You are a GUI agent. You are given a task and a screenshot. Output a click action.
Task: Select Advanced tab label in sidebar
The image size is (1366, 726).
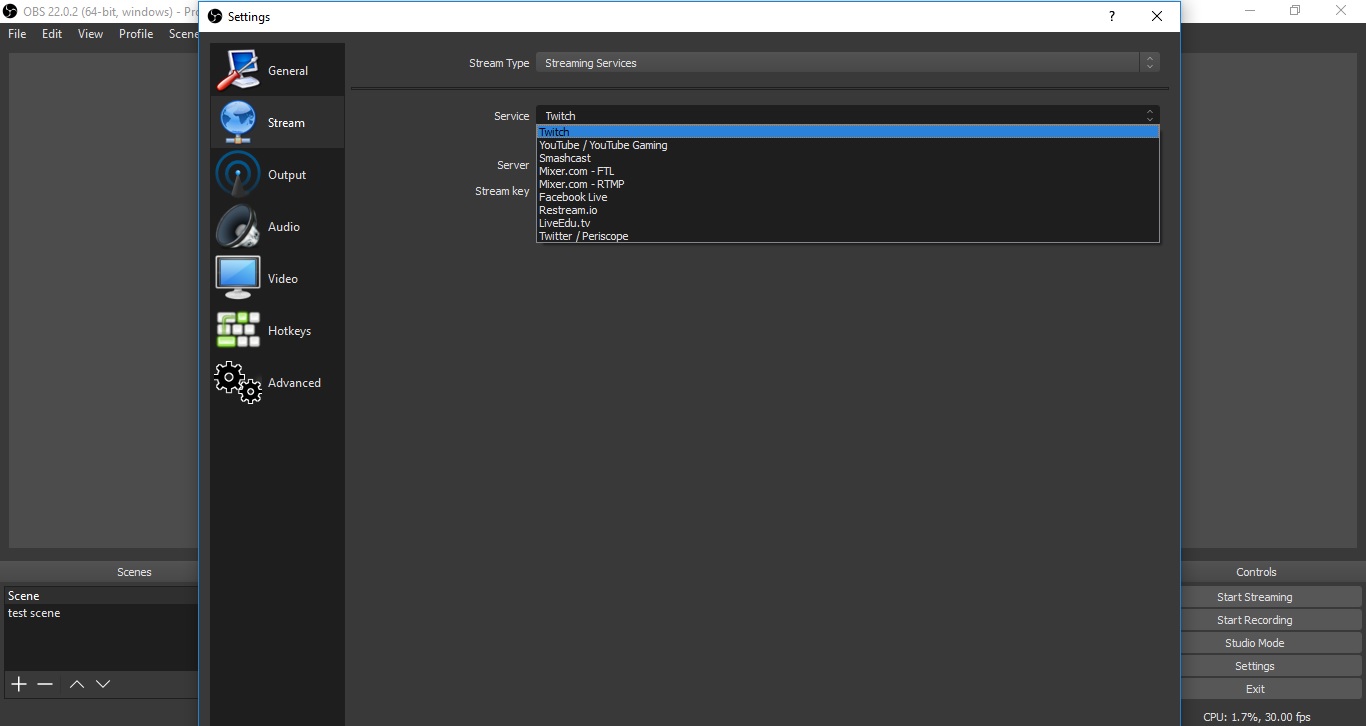294,383
